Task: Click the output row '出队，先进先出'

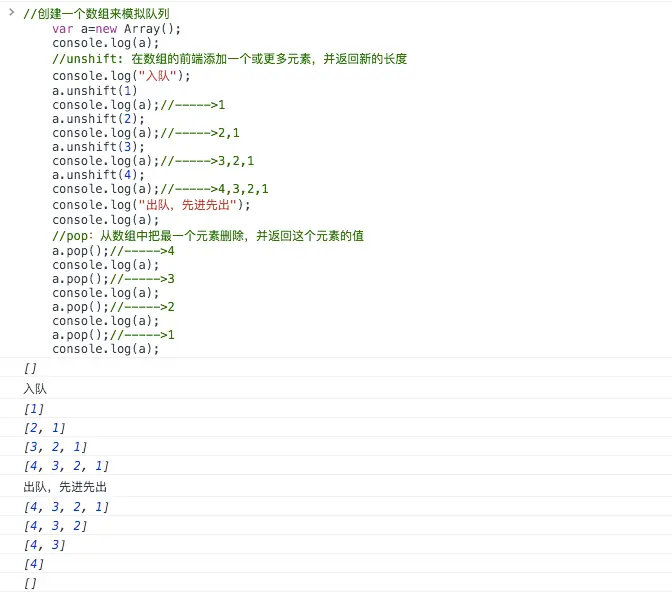Action: (336, 487)
